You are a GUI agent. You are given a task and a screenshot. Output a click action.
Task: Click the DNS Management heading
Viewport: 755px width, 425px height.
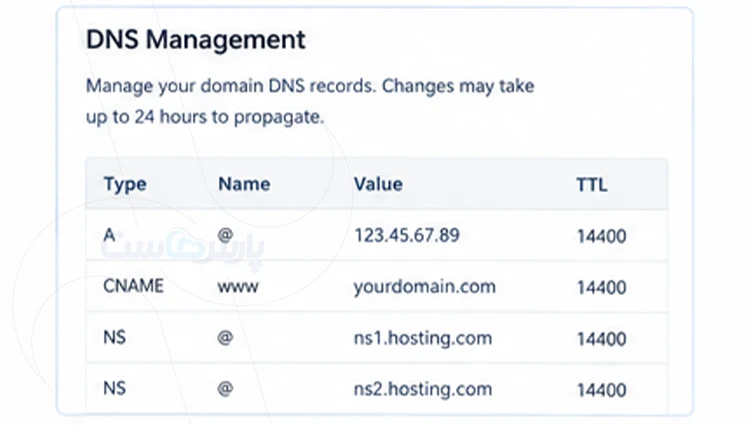pos(195,39)
